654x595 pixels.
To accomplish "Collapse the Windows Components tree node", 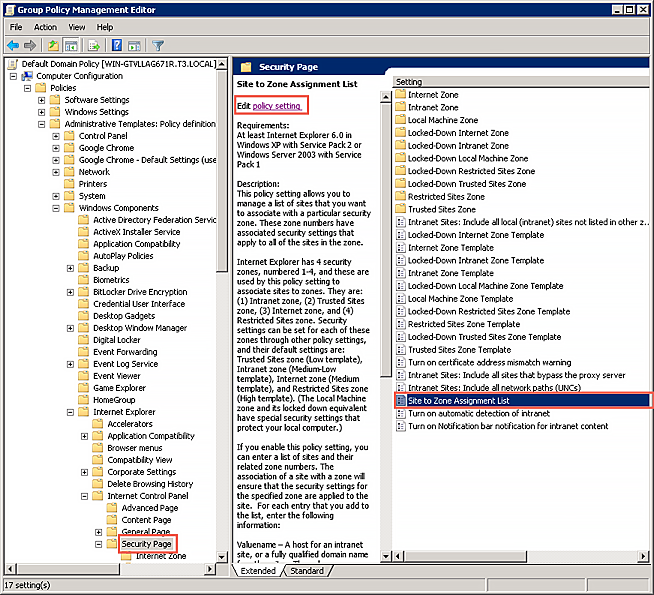I will click(56, 208).
